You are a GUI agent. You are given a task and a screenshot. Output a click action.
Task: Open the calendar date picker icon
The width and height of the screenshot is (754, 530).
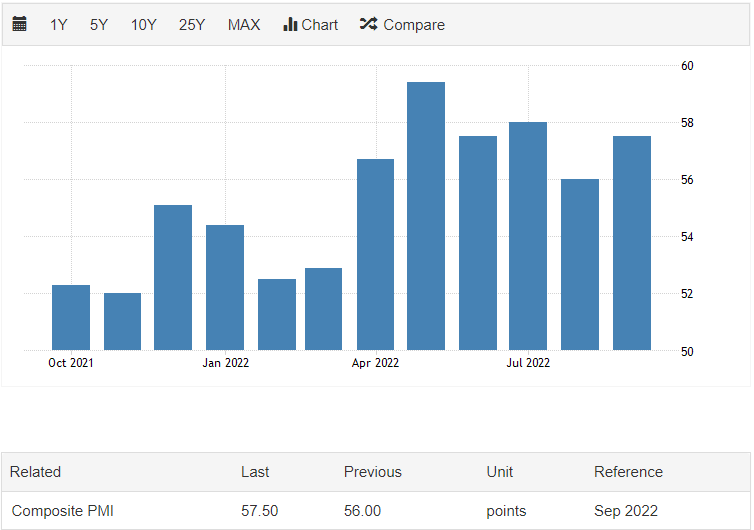[x=20, y=24]
